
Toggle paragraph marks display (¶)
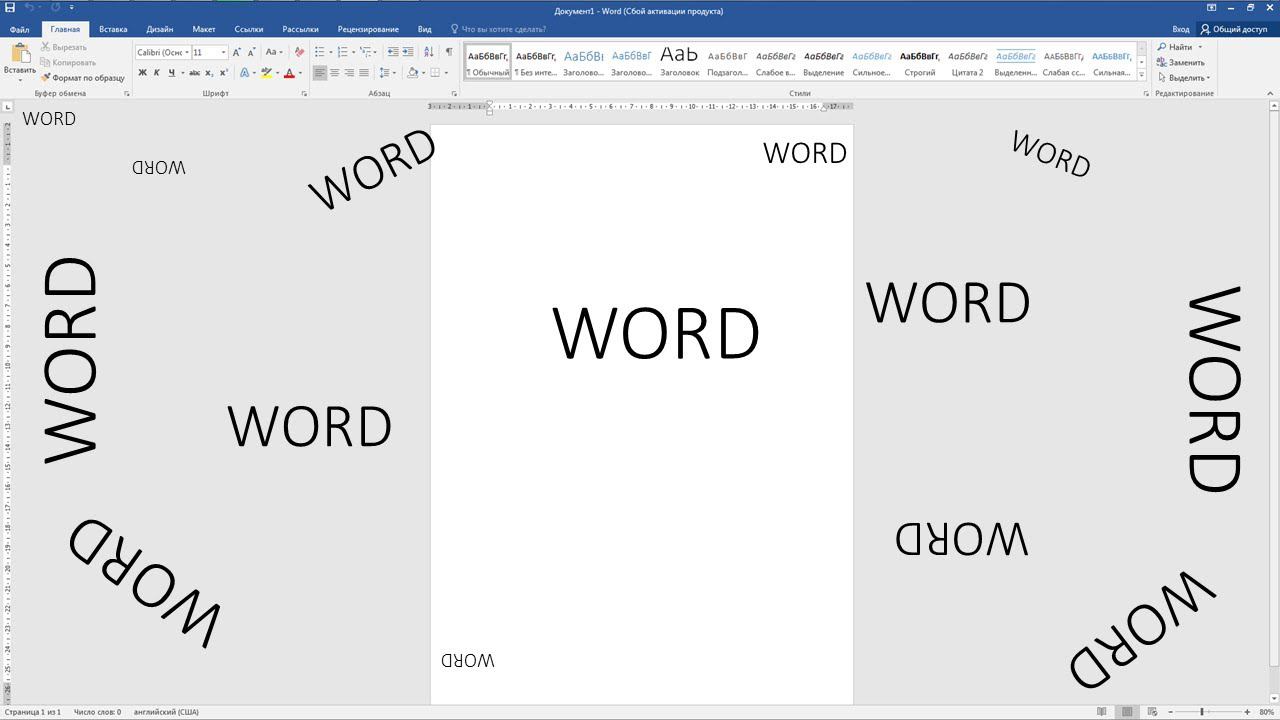click(x=449, y=52)
